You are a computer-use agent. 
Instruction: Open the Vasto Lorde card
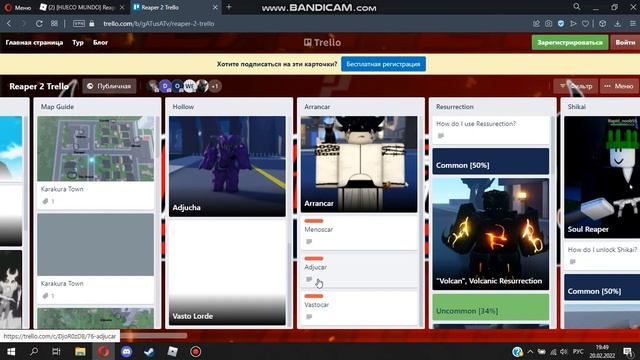coord(227,272)
